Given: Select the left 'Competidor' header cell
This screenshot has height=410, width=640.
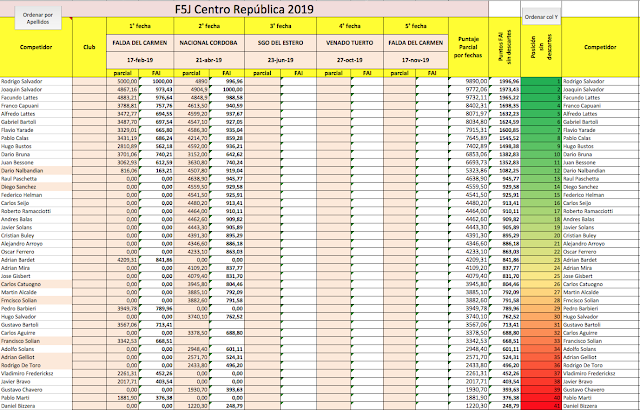Looking at the screenshot, I should (36, 47).
